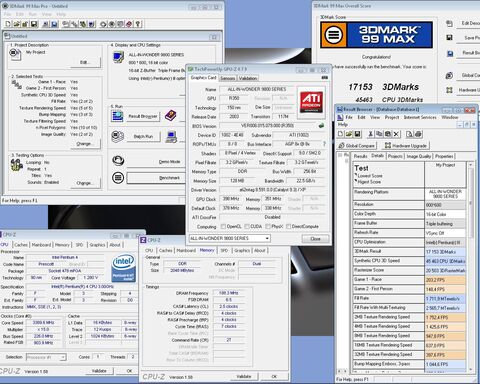Click Intel Pentium 4 logo in CPU-Z
480x384 pixels.
point(124,268)
